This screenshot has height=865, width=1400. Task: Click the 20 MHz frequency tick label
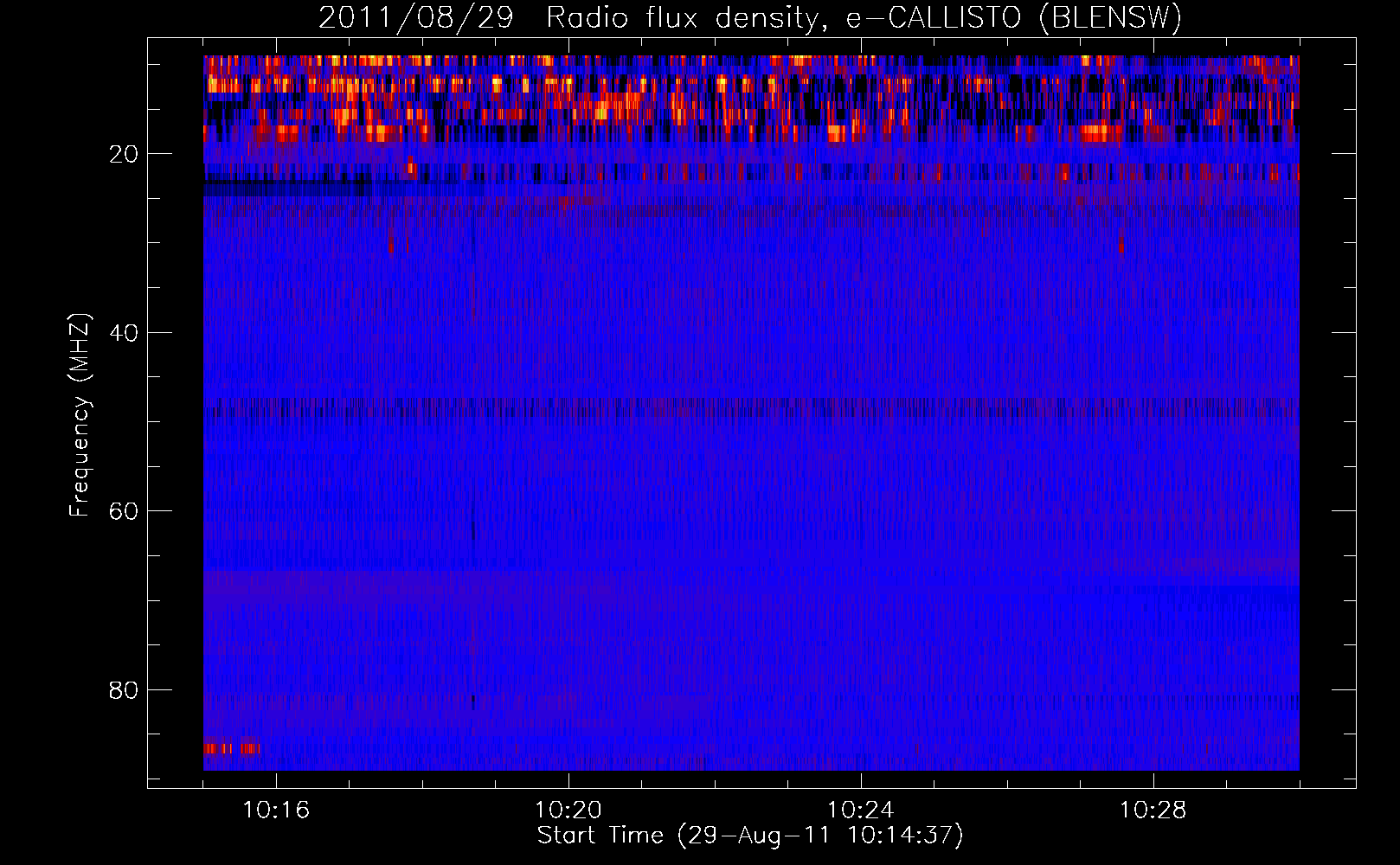click(x=124, y=154)
